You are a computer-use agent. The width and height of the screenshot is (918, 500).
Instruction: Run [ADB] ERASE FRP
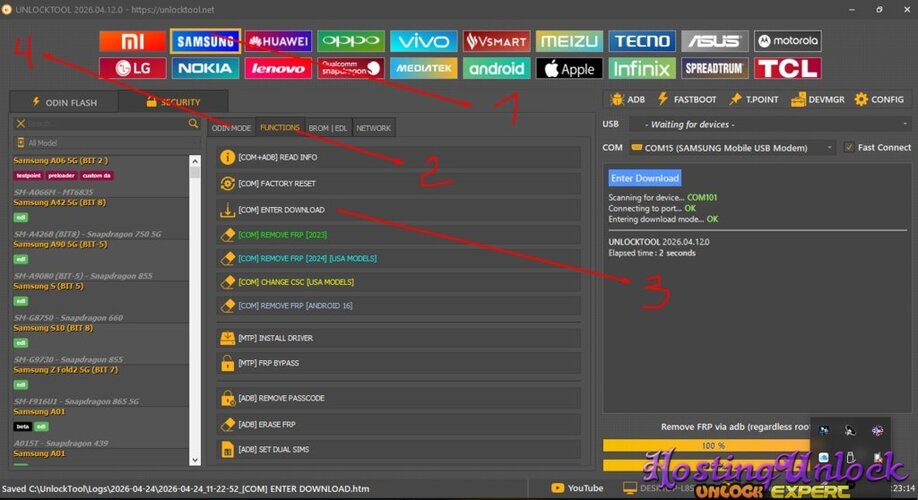coord(399,424)
